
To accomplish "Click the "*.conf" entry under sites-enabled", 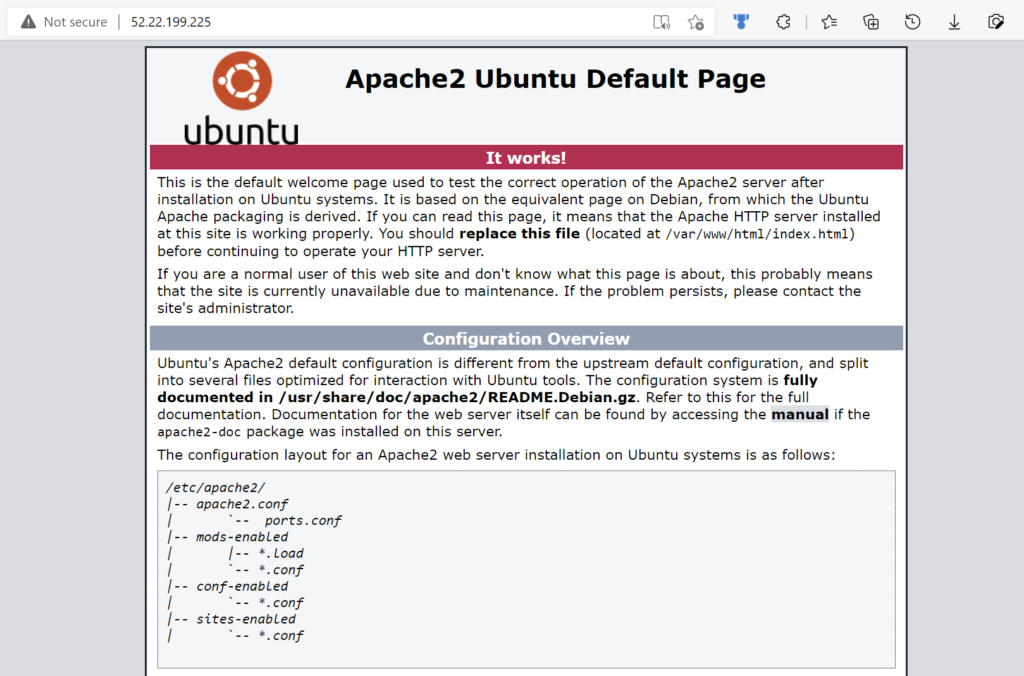I will 281,636.
